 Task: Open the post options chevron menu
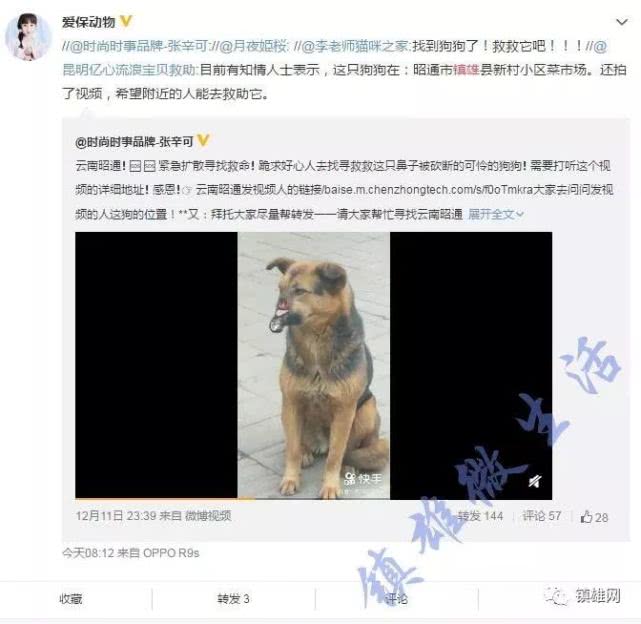[621, 22]
